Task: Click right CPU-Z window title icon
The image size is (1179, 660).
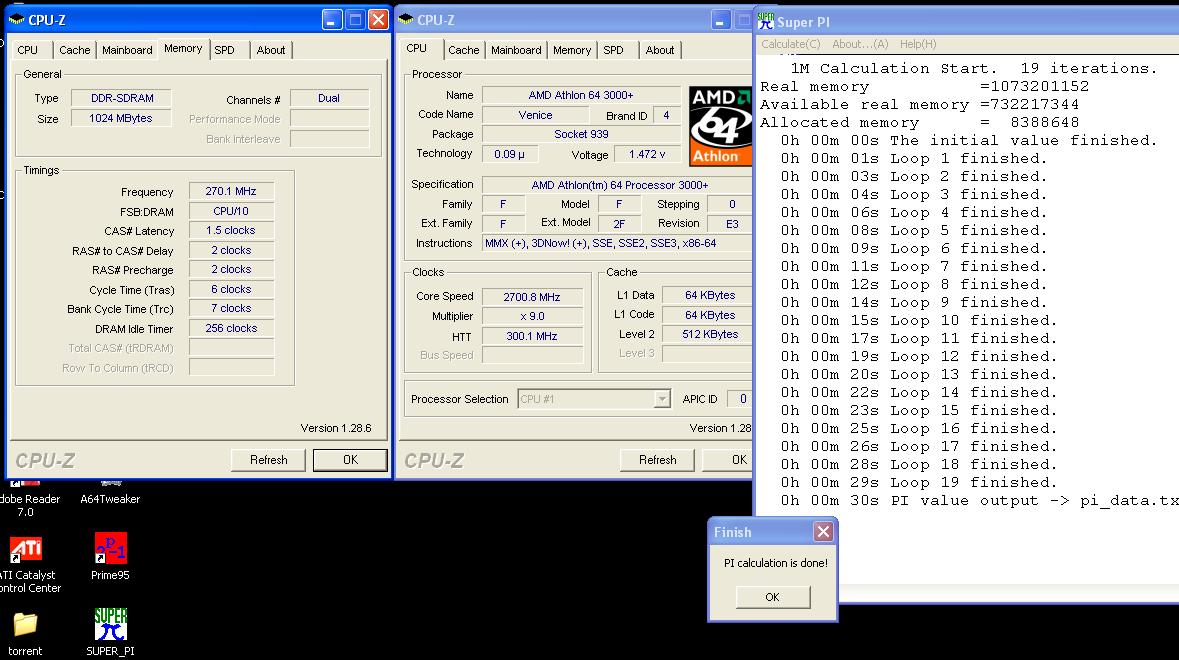Action: coord(406,20)
